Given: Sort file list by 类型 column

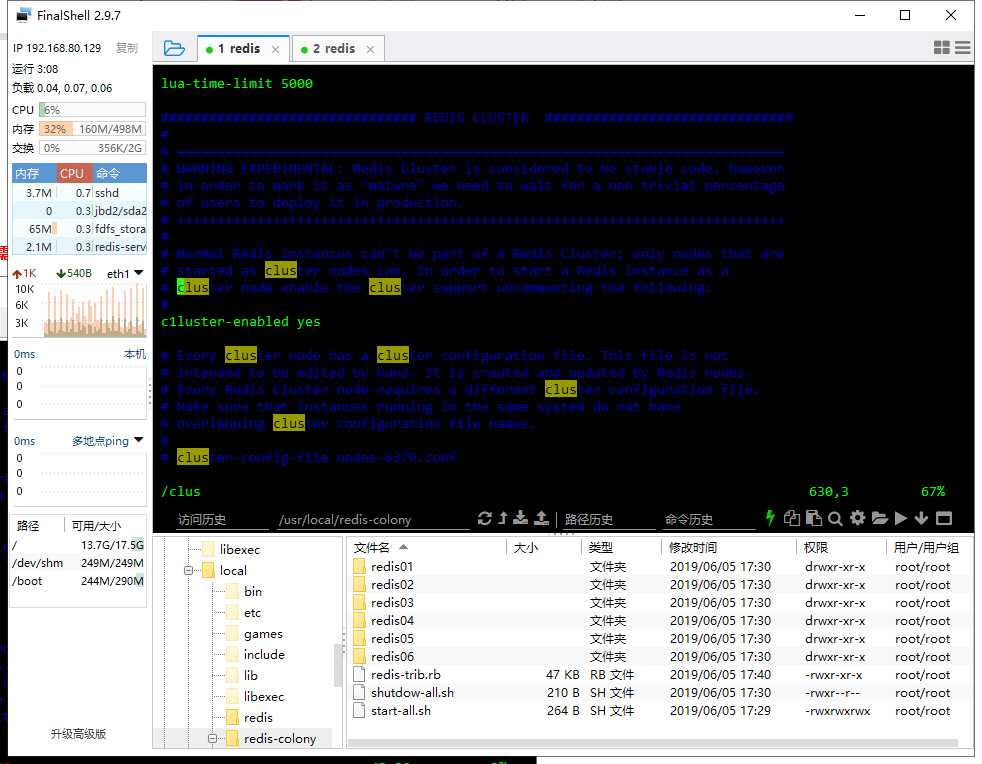Looking at the screenshot, I should pyautogui.click(x=621, y=547).
